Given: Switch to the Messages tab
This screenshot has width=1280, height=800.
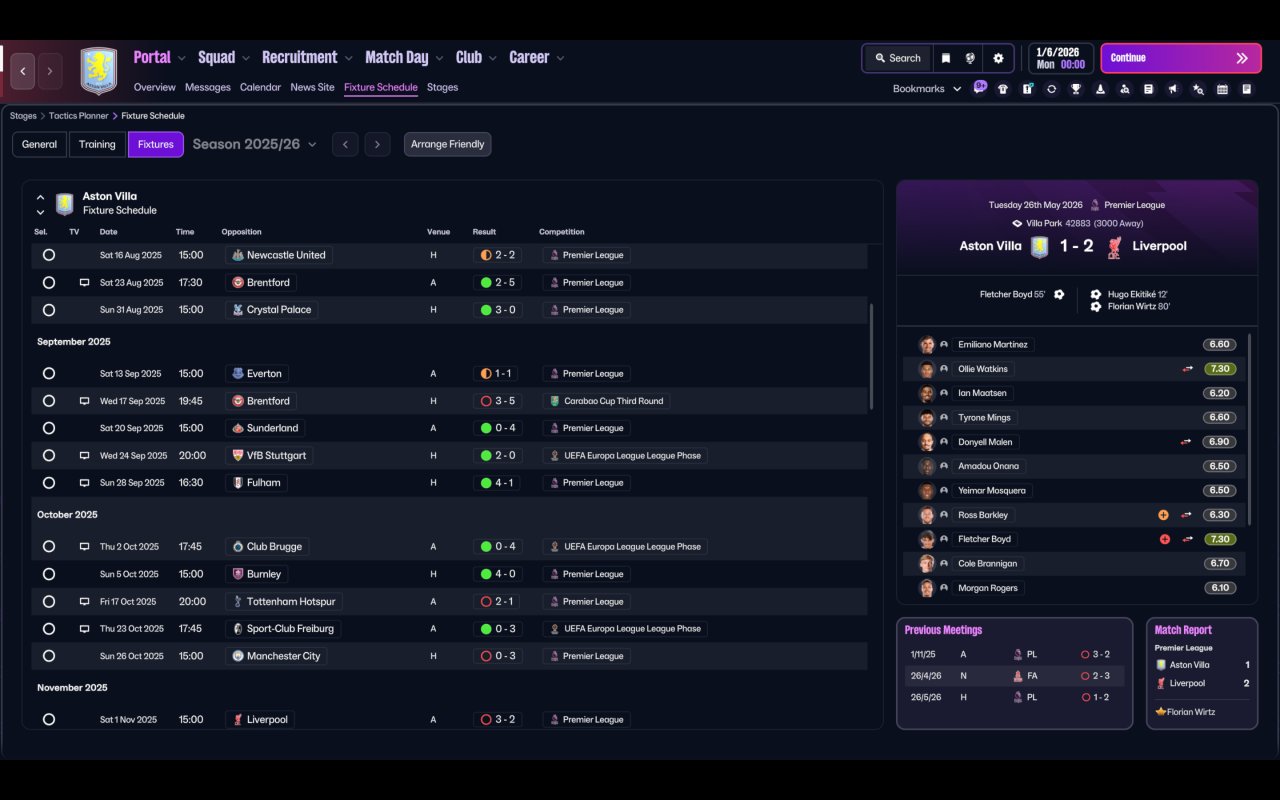Looking at the screenshot, I should (208, 87).
